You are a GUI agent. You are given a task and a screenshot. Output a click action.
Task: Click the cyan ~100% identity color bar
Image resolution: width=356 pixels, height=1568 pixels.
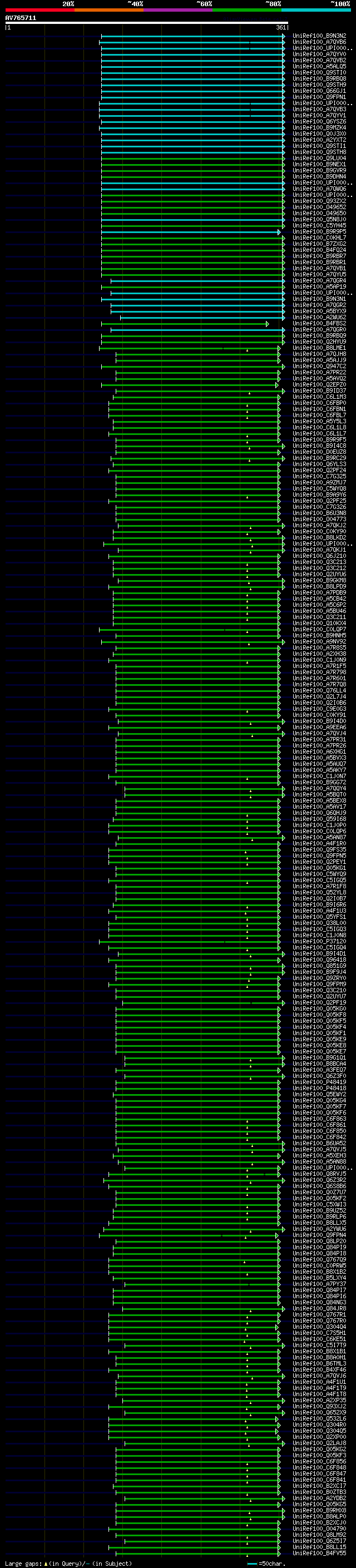pos(317,10)
